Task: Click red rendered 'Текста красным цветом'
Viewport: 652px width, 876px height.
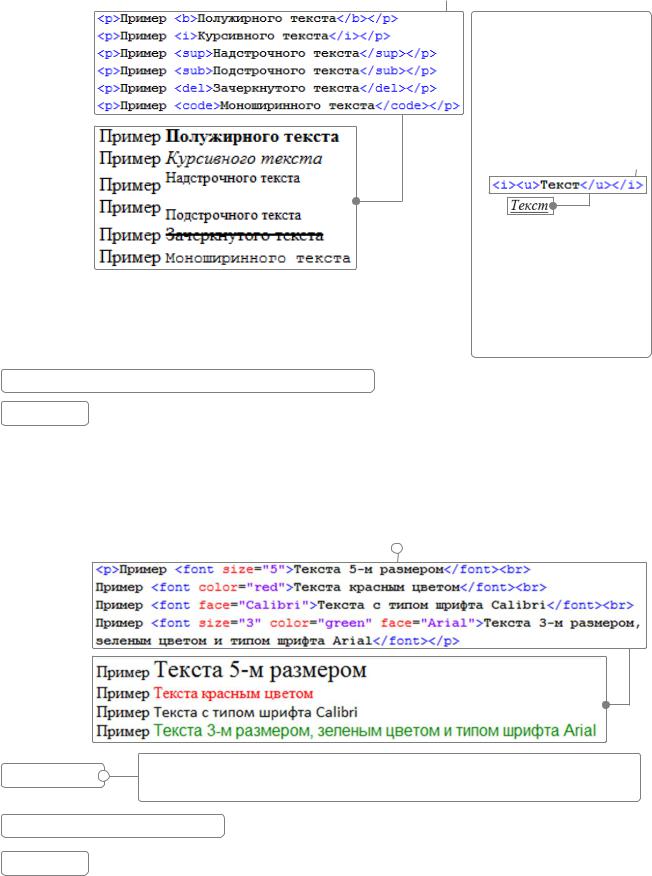Action: tap(233, 693)
